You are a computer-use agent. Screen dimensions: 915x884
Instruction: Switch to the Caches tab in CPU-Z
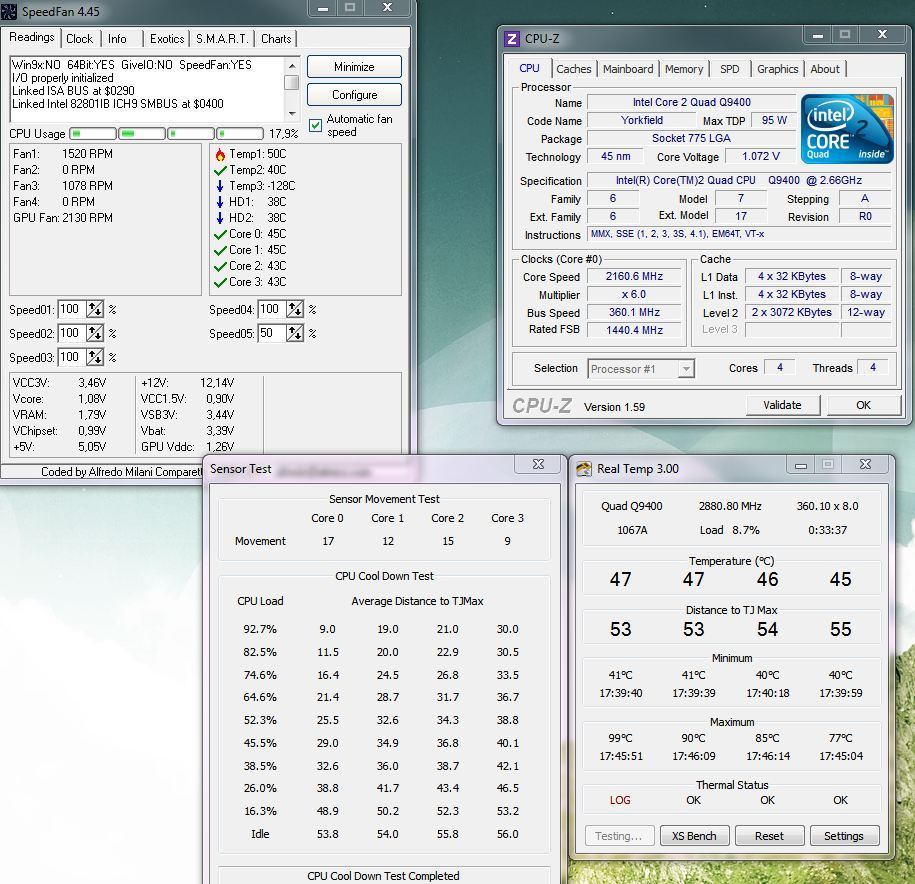click(x=574, y=69)
